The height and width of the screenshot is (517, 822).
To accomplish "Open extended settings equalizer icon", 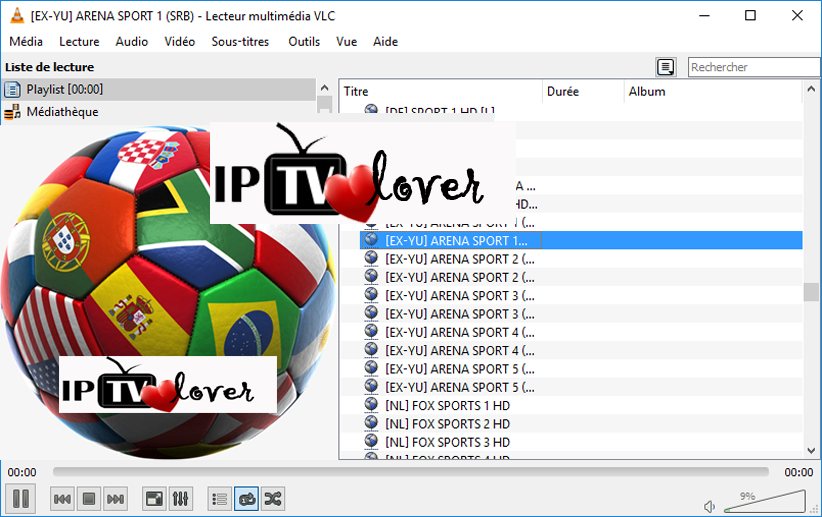I will coord(180,499).
